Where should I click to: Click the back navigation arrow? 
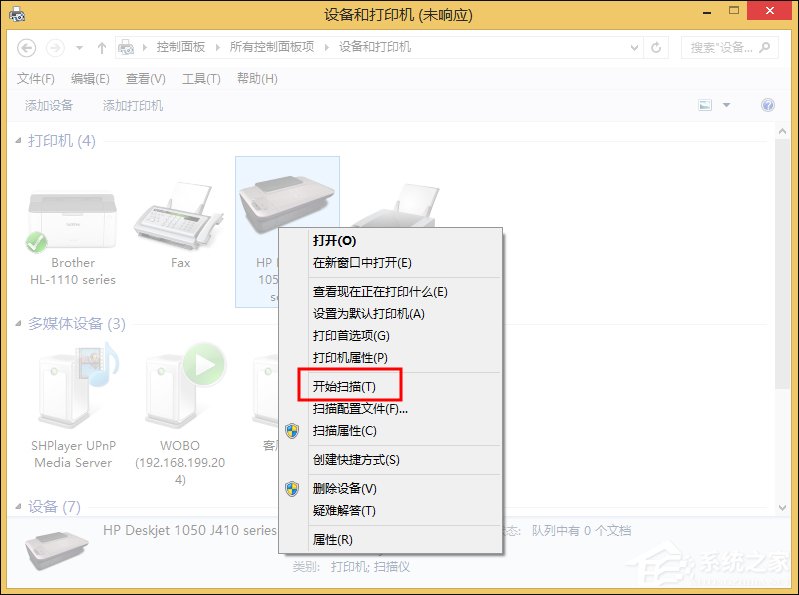point(27,47)
